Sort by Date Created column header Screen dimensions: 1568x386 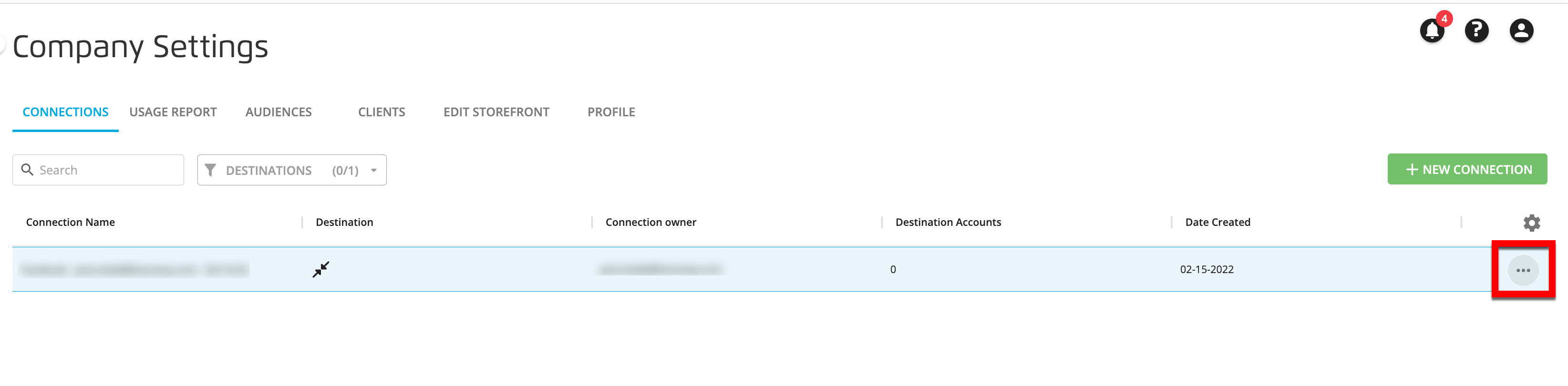[1217, 223]
